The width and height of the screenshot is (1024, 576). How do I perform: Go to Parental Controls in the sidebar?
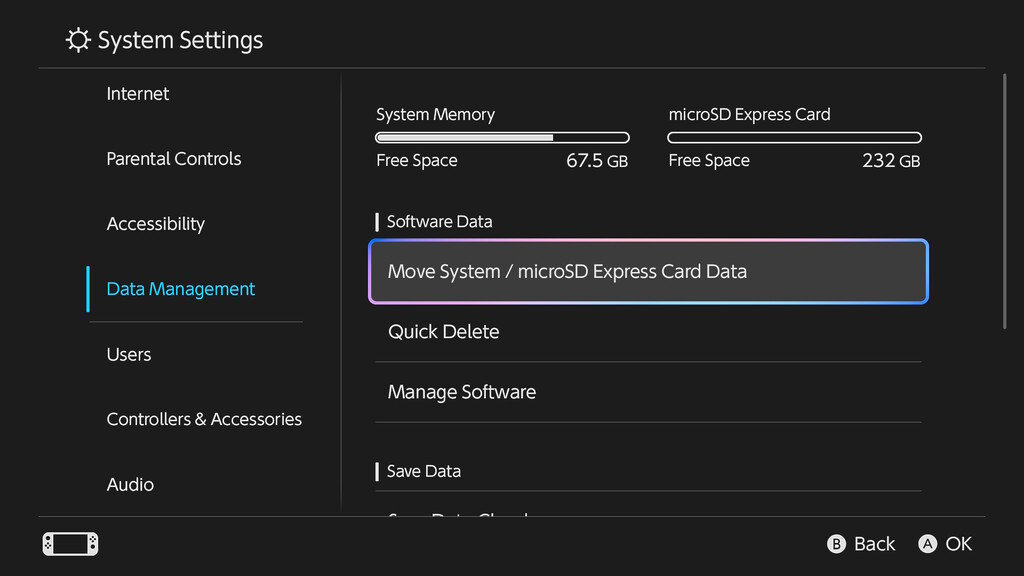(x=174, y=159)
